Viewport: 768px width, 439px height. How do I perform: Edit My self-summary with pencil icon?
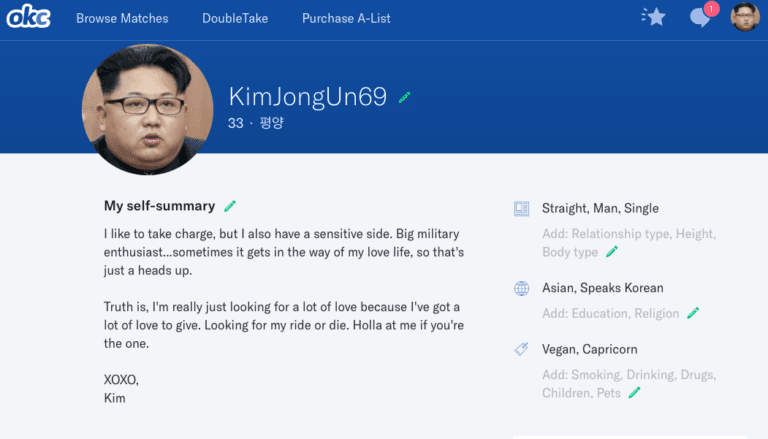[230, 206]
